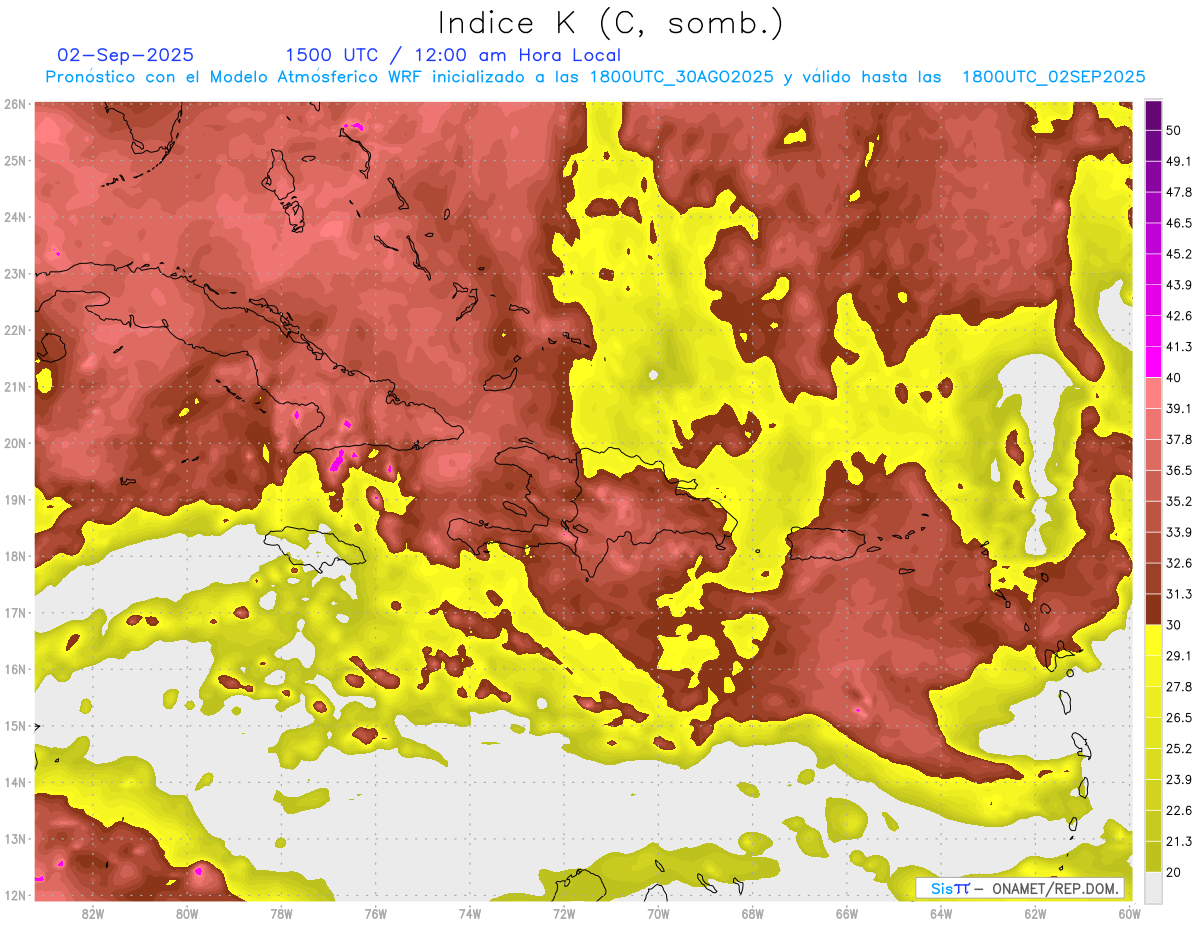Click the "Pronóstico con el Modelo Atmósferico WRF" subtitle line

coord(595,77)
